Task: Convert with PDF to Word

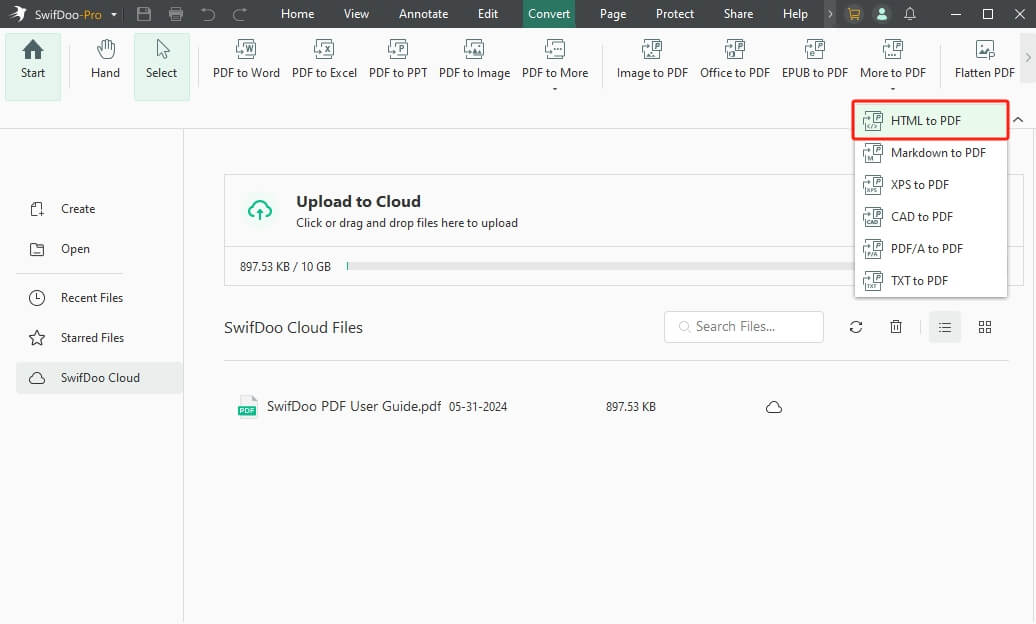Action: 246,60
